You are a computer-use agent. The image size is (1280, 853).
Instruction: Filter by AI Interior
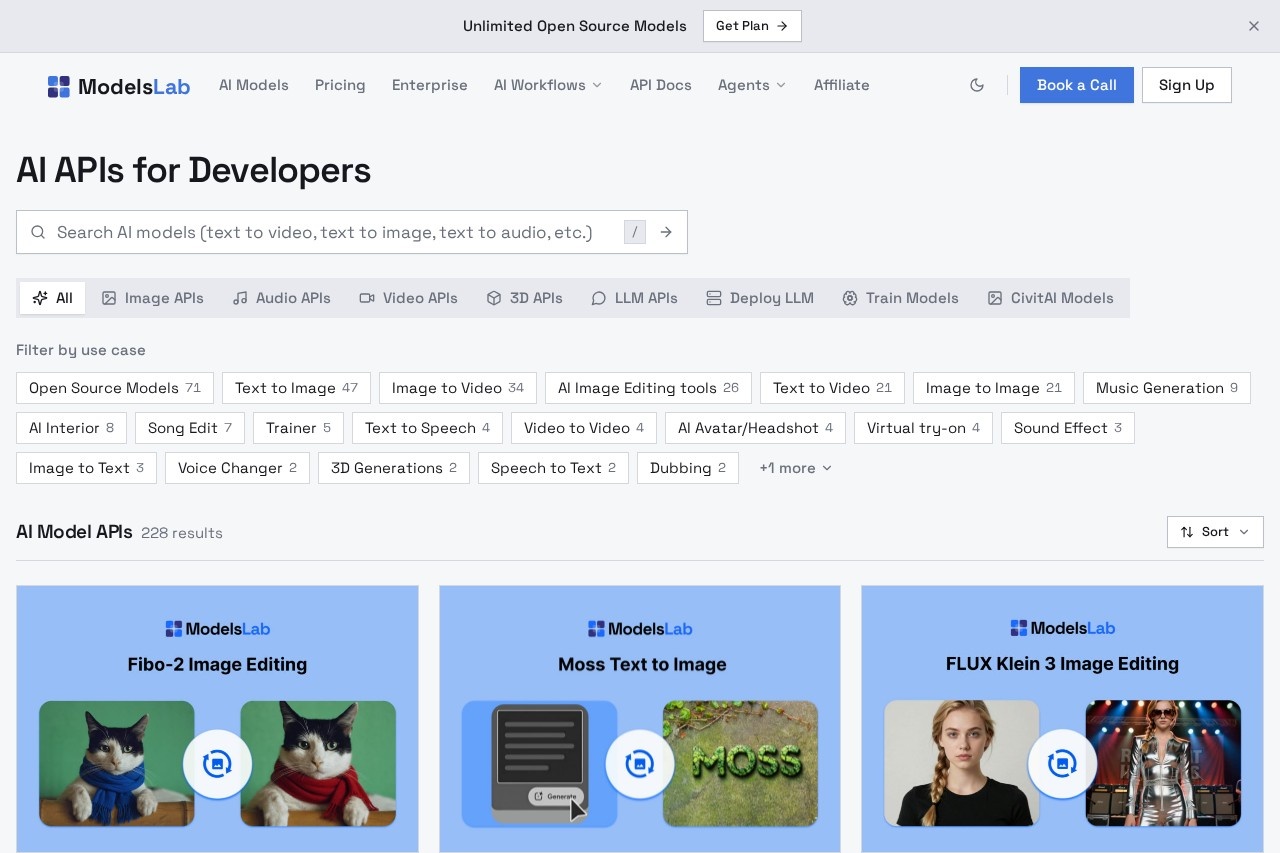pos(71,428)
